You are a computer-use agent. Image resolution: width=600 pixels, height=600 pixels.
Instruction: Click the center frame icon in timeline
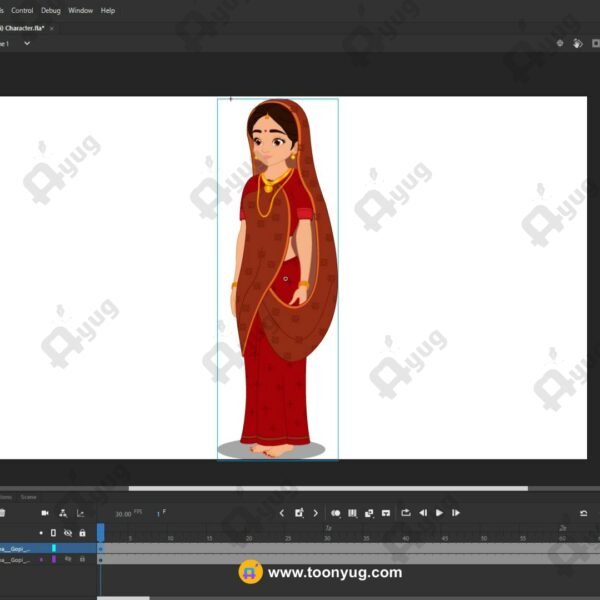(x=386, y=513)
